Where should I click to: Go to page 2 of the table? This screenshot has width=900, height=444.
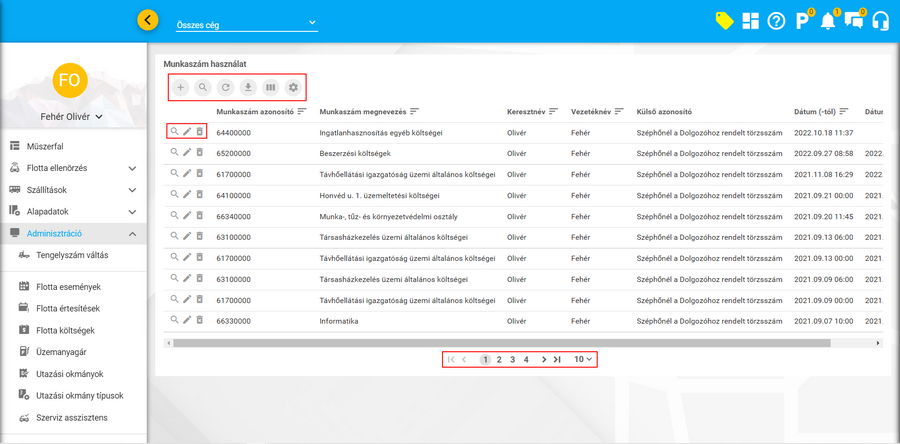pyautogui.click(x=499, y=359)
